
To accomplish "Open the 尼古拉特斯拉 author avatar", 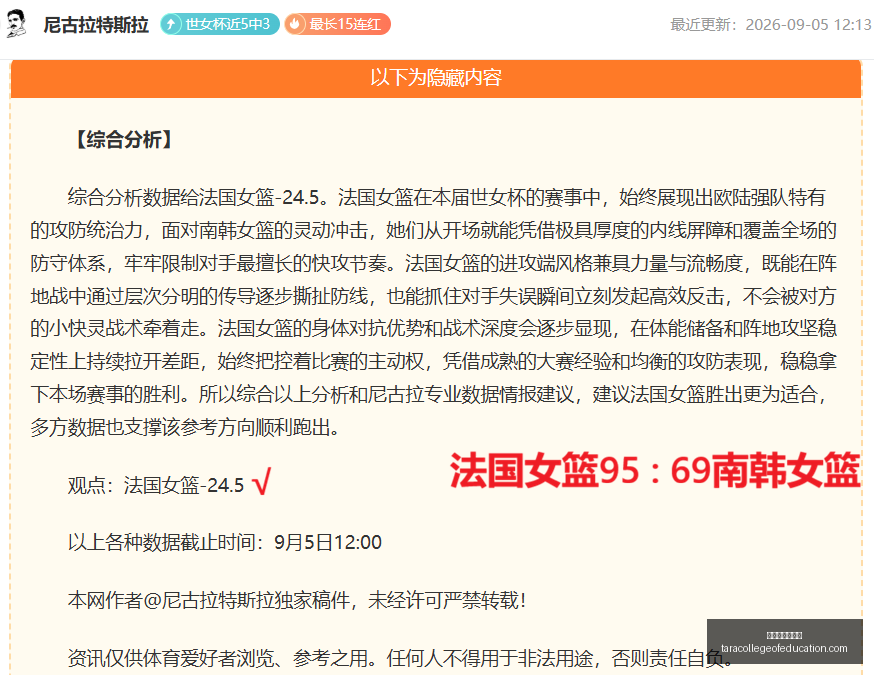I will click(x=16, y=24).
